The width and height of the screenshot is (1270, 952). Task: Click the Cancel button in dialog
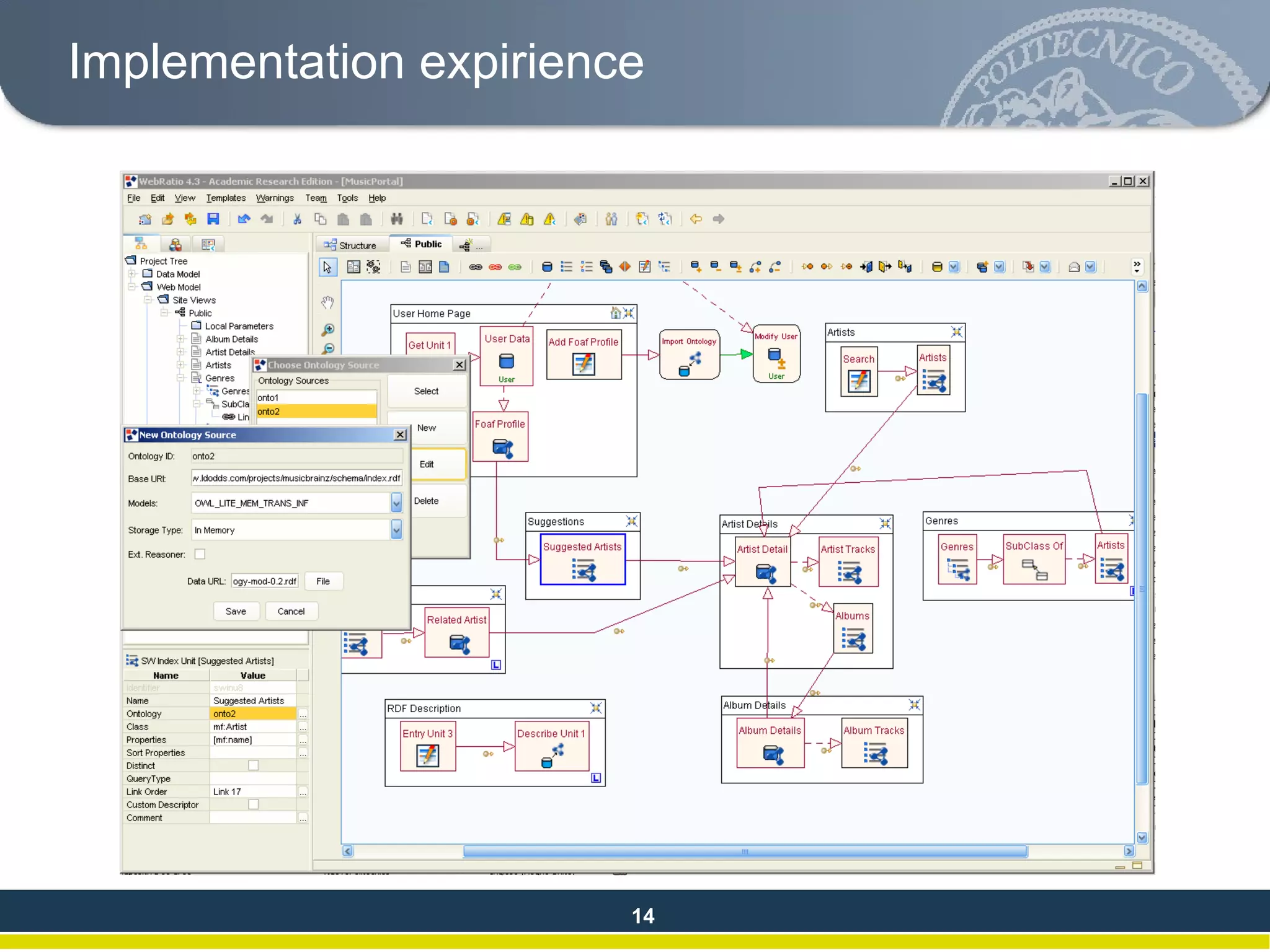point(291,611)
